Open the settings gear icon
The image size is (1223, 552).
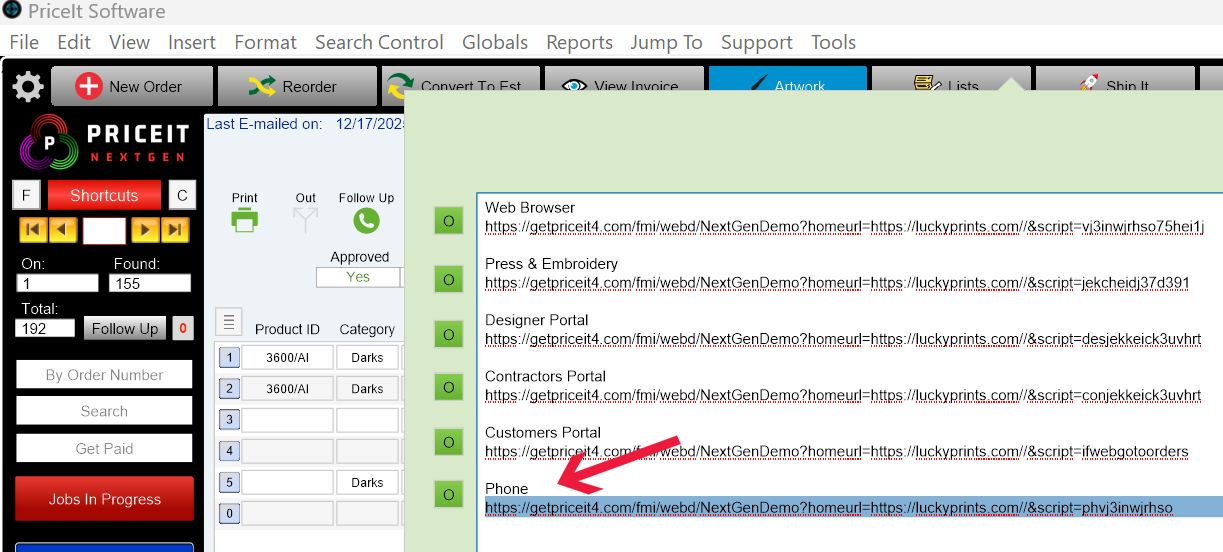(28, 87)
